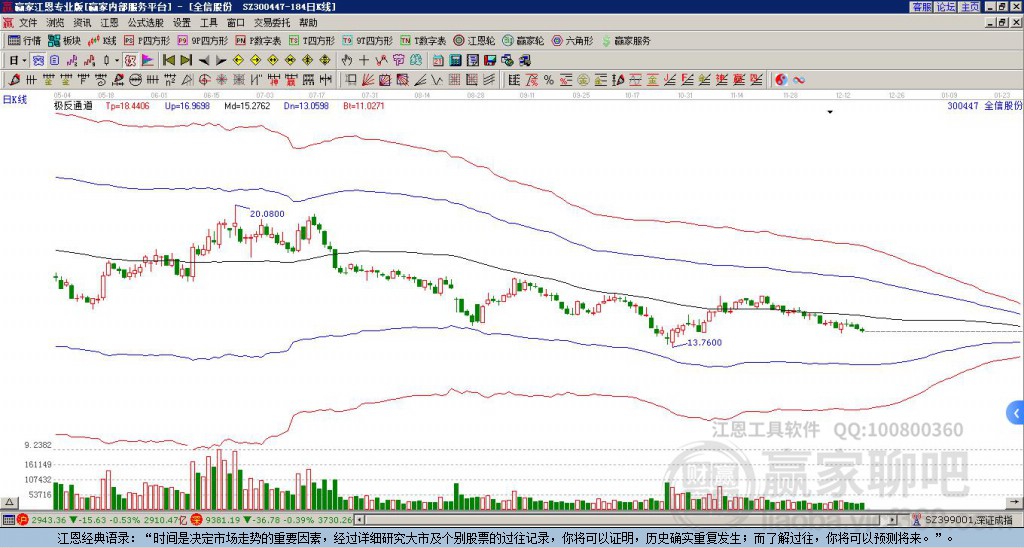Click the 300447 全信股份 stock label
The width and height of the screenshot is (1024, 548).
[x=985, y=106]
